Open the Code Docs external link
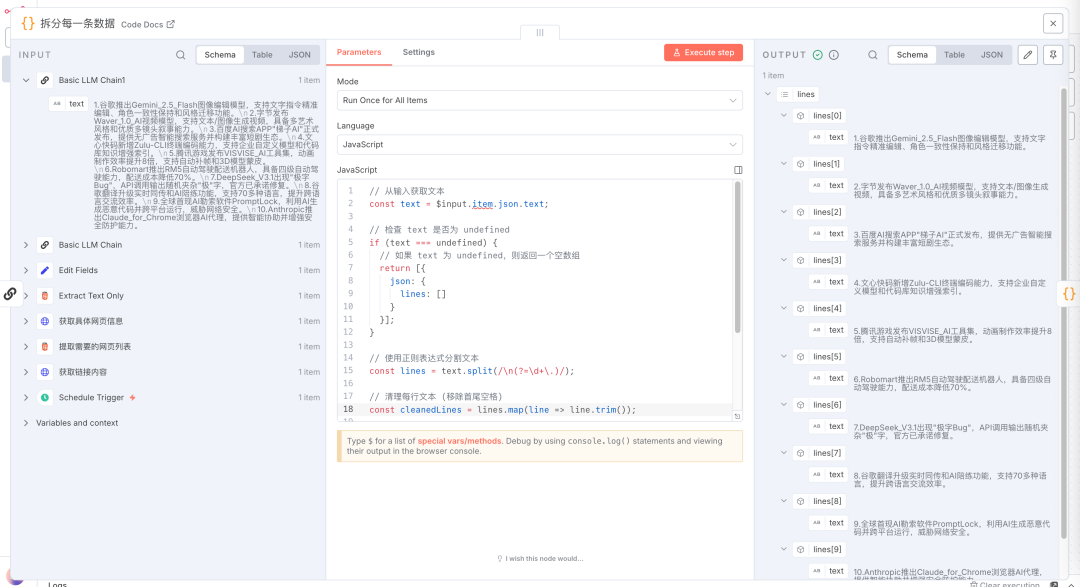 coord(147,24)
